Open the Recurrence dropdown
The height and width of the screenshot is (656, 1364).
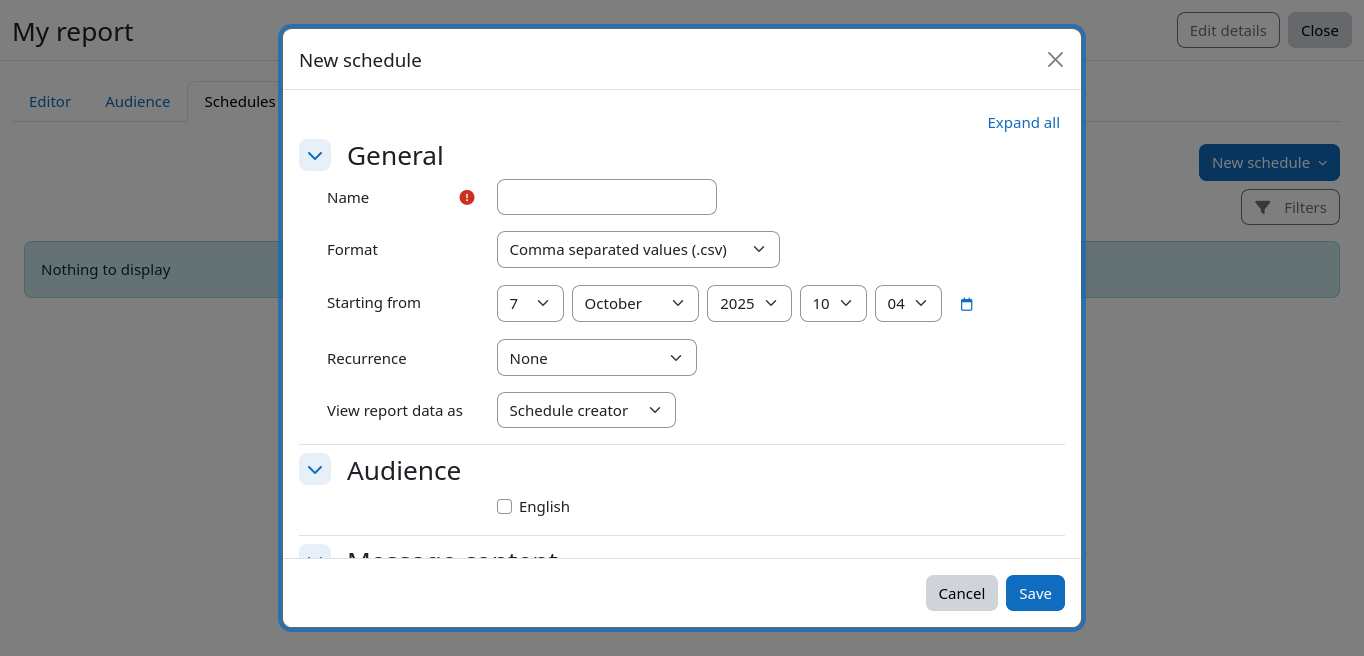596,358
